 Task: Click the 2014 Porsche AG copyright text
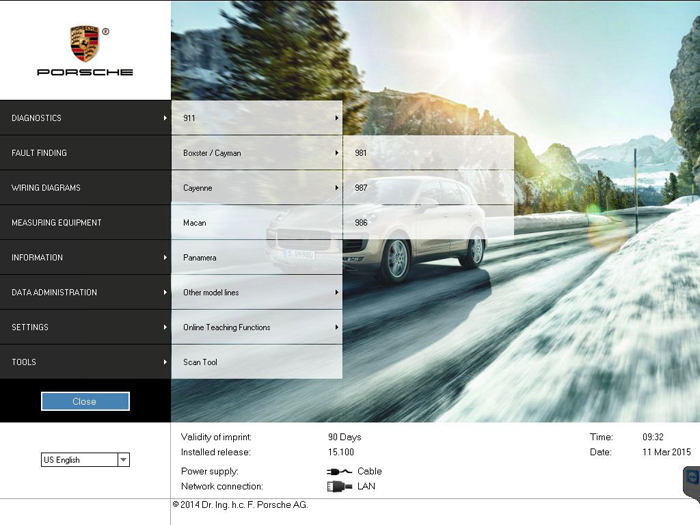(x=240, y=505)
